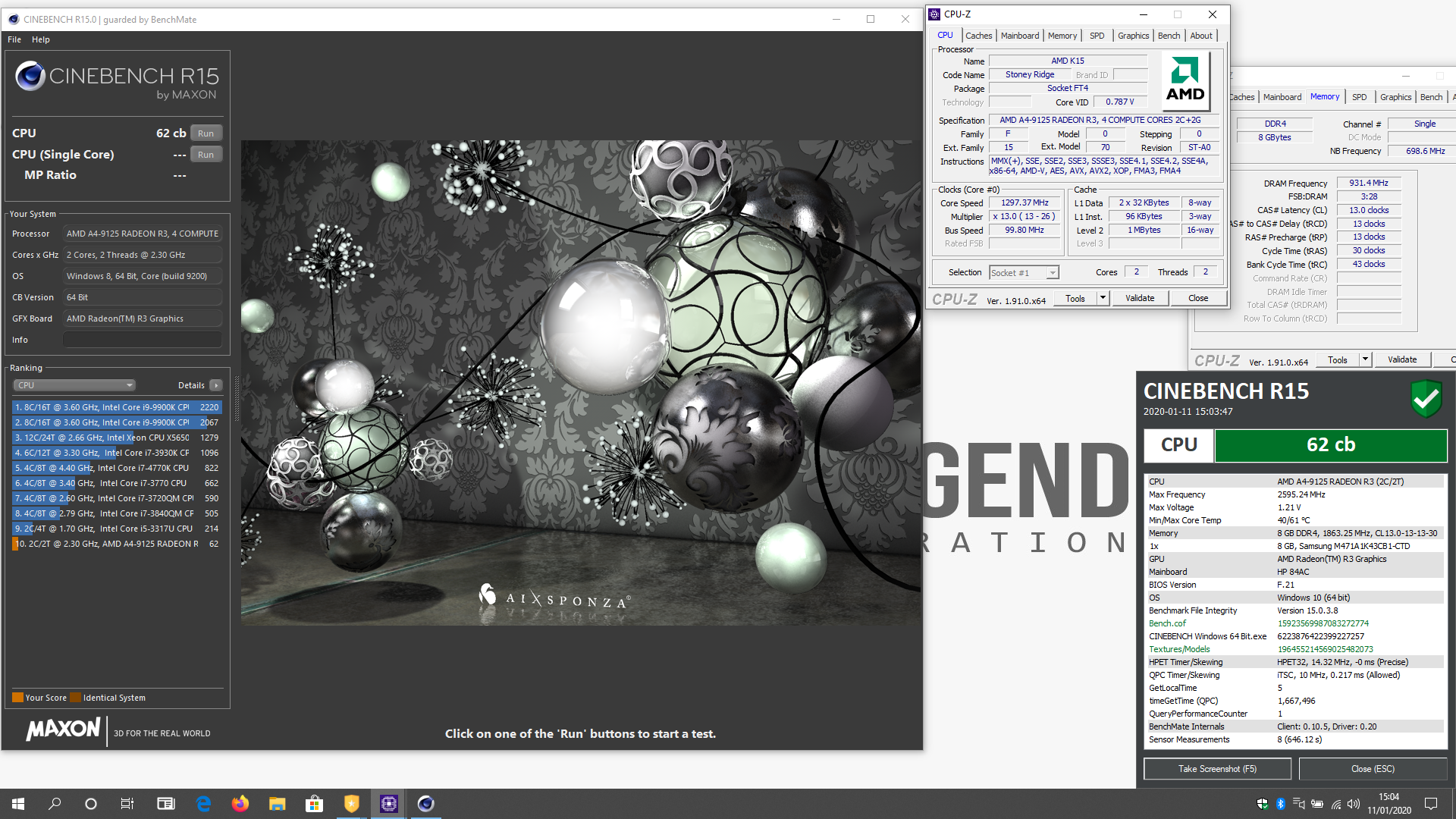1456x819 pixels.
Task: Open the volume tray icon
Action: [1354, 804]
